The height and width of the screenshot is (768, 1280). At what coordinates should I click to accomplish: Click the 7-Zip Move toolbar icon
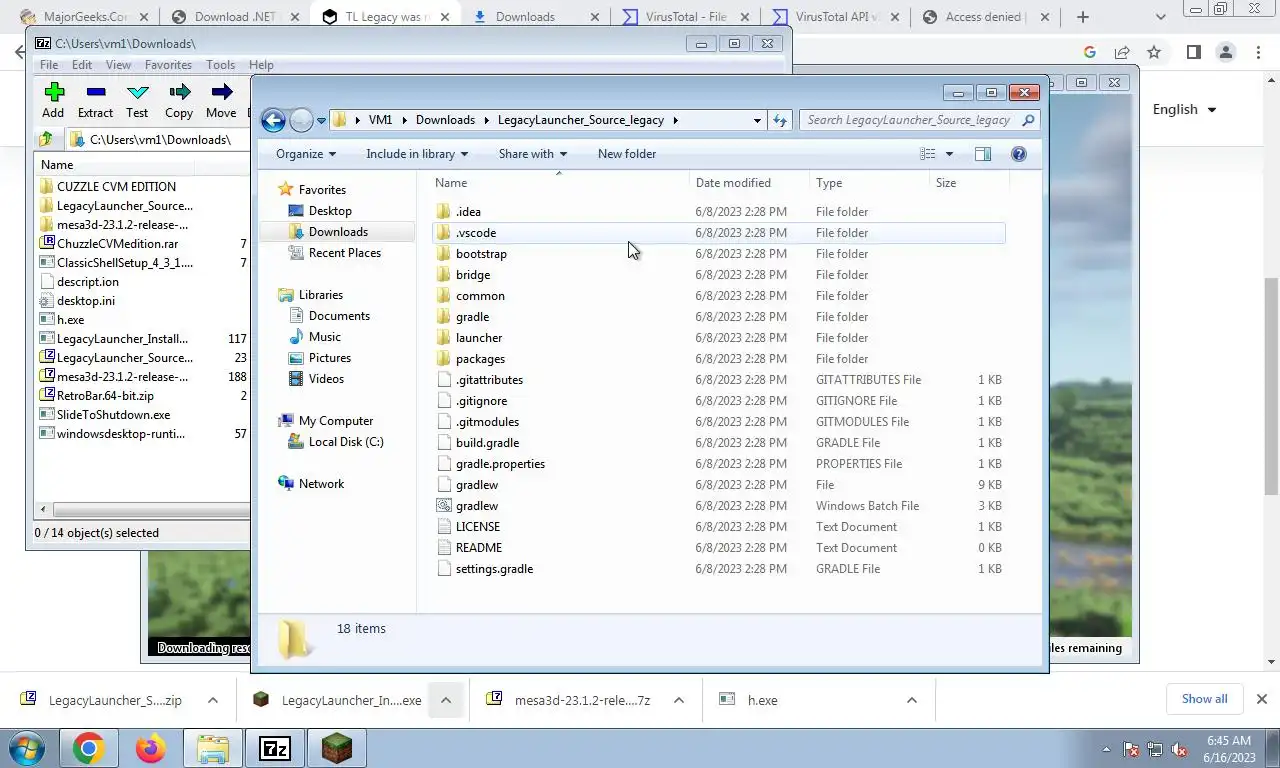(221, 92)
